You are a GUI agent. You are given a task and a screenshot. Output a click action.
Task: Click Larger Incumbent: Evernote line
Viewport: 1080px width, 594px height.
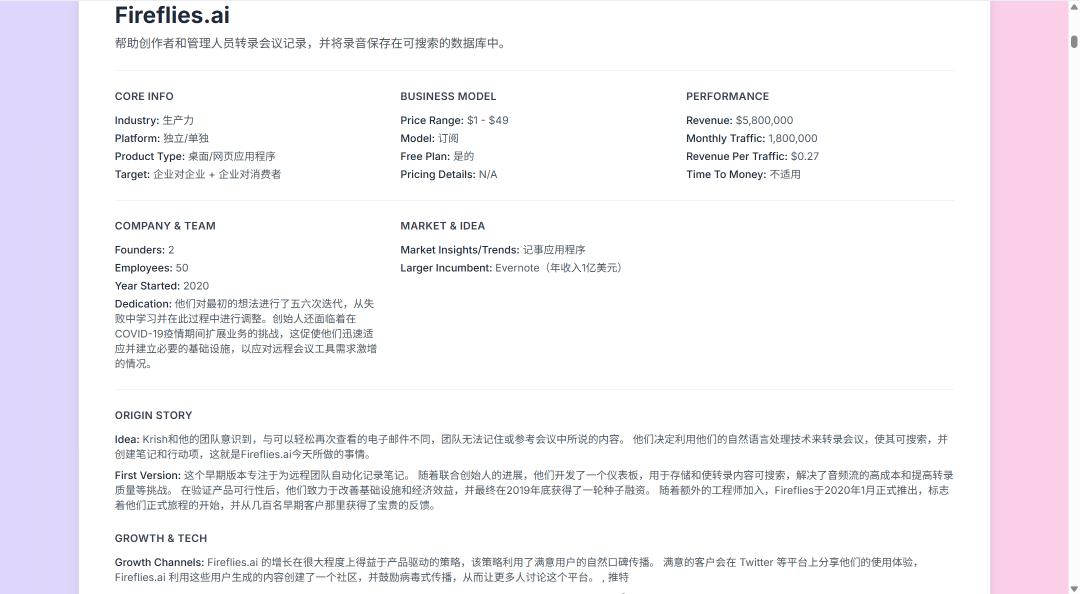coord(513,268)
